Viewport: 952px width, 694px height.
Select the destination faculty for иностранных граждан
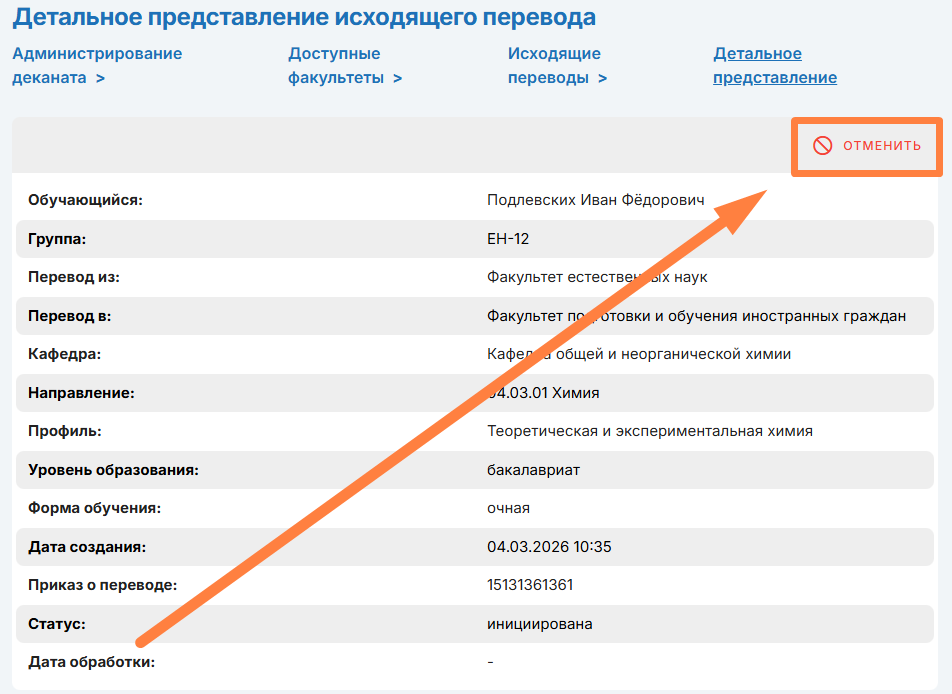point(696,316)
